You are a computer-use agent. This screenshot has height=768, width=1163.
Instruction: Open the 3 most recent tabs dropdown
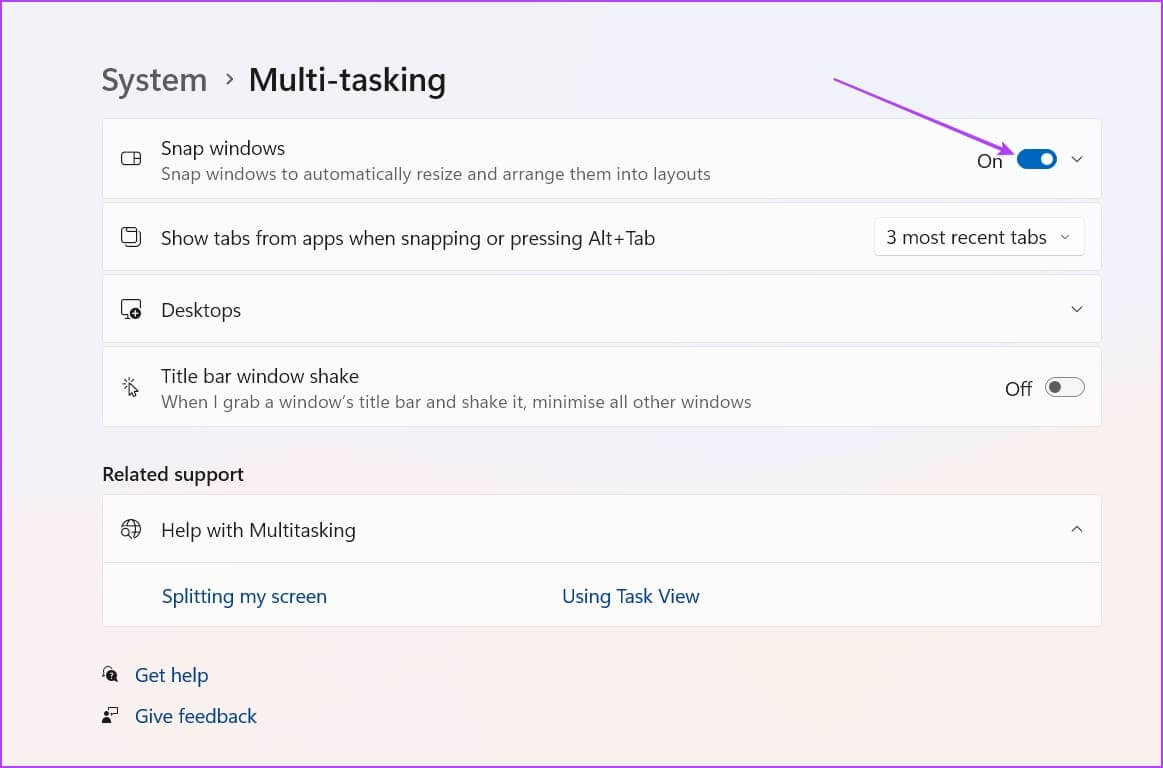click(x=979, y=237)
